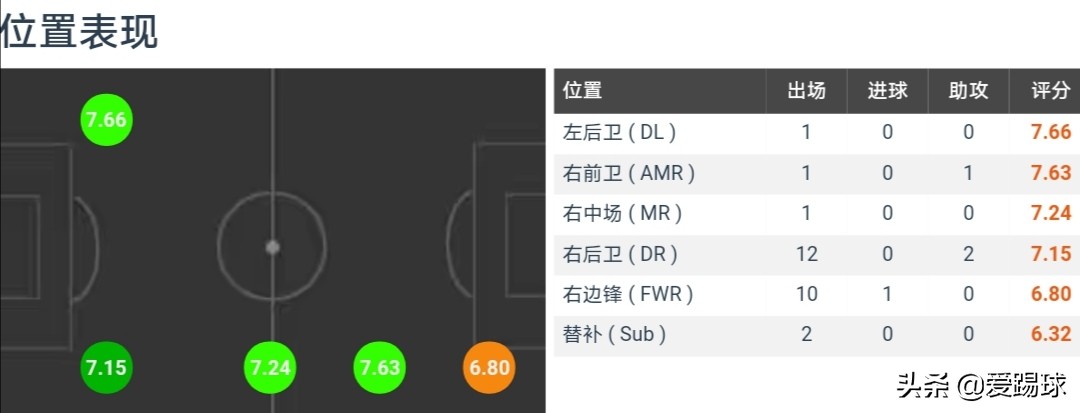
Task: Click the 7.15 right-back rating circle
Action: 107,368
